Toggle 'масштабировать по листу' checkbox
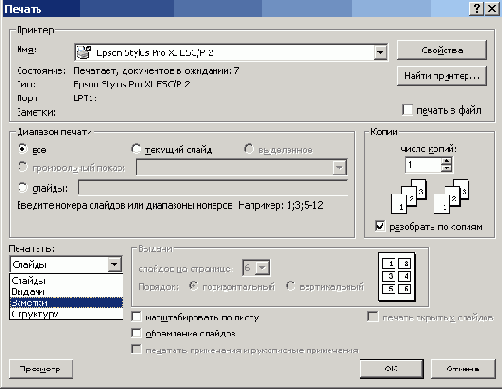The height and width of the screenshot is (389, 502). point(136,316)
